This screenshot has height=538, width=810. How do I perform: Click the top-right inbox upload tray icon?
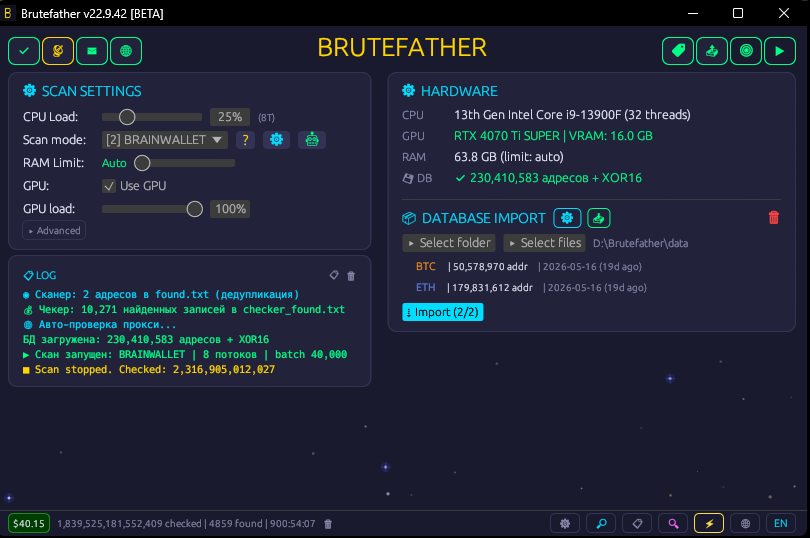(712, 51)
